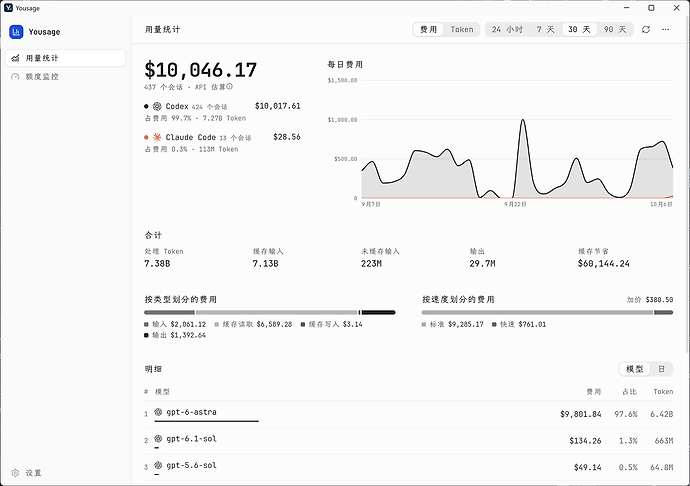Click the spike peak in daily cost chart
Viewport: 690px width, 486px height.
click(x=522, y=120)
